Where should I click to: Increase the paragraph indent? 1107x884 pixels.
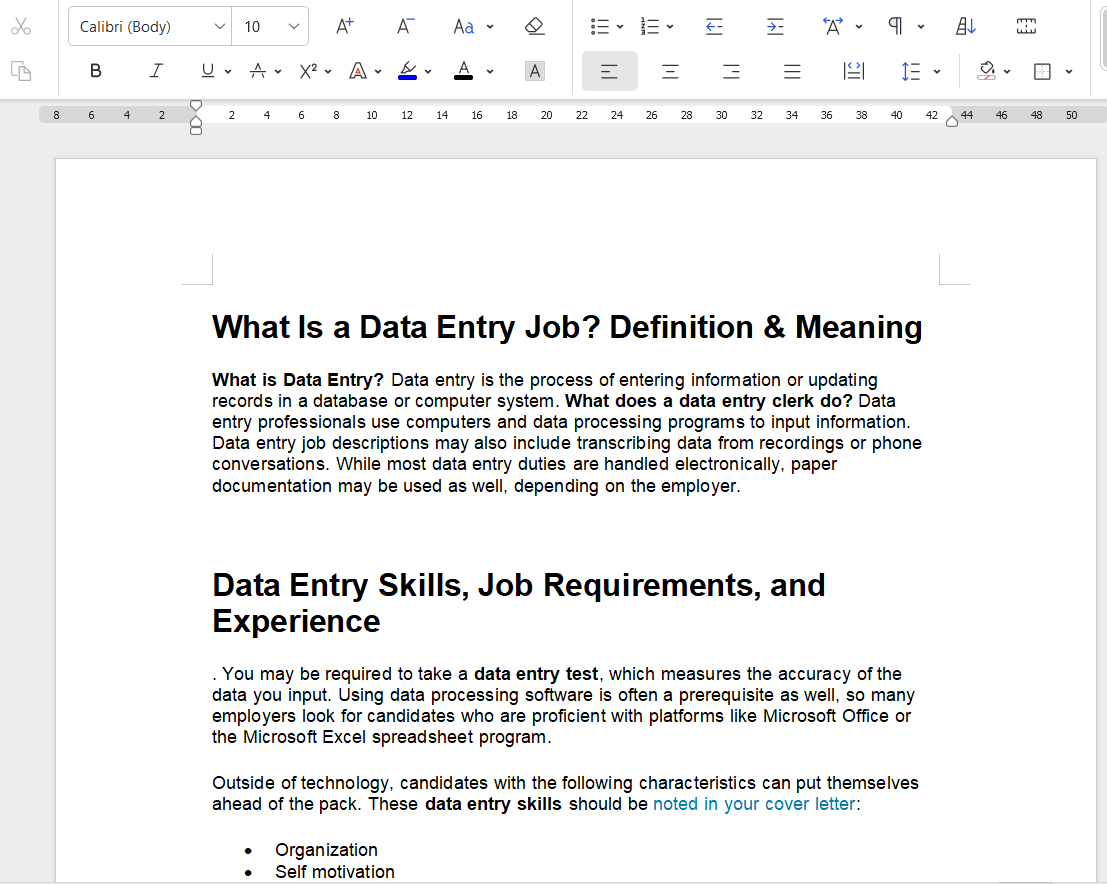(775, 27)
